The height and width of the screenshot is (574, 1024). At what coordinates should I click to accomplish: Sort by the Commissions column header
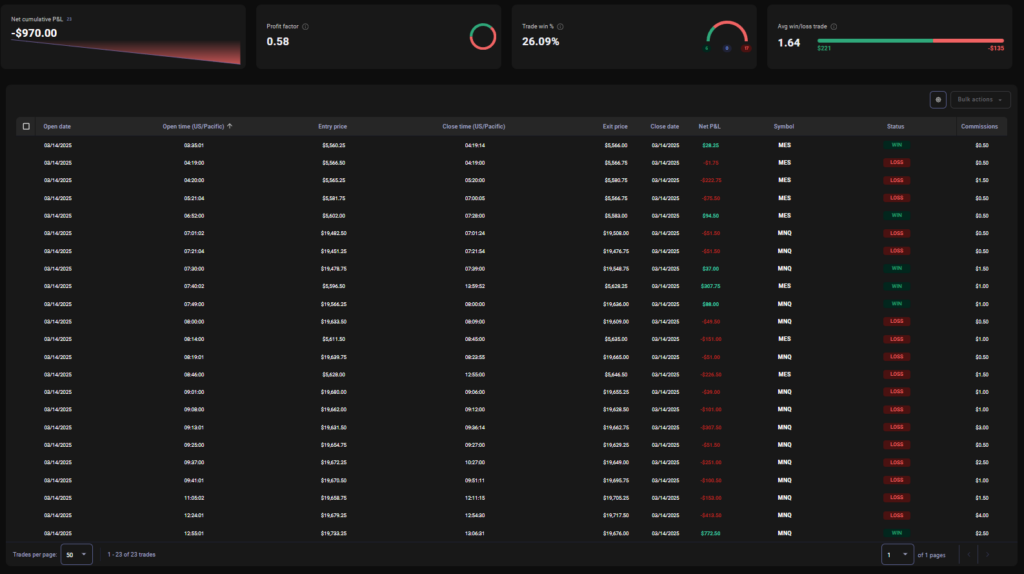pos(979,126)
